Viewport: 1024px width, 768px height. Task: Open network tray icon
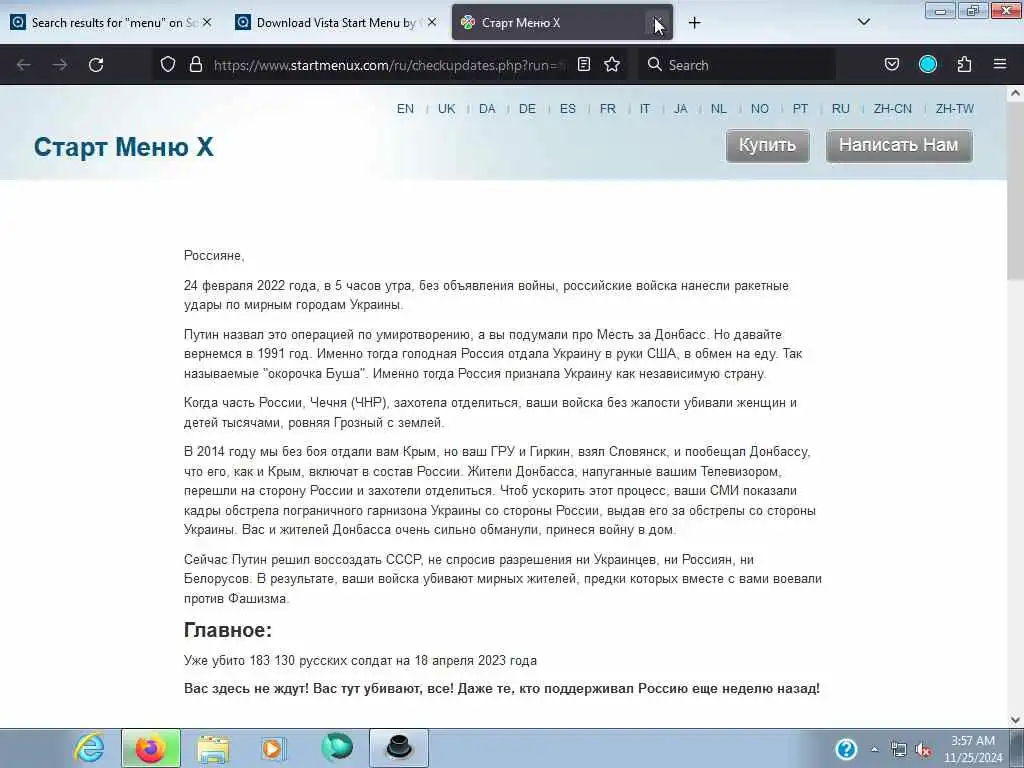tap(899, 750)
